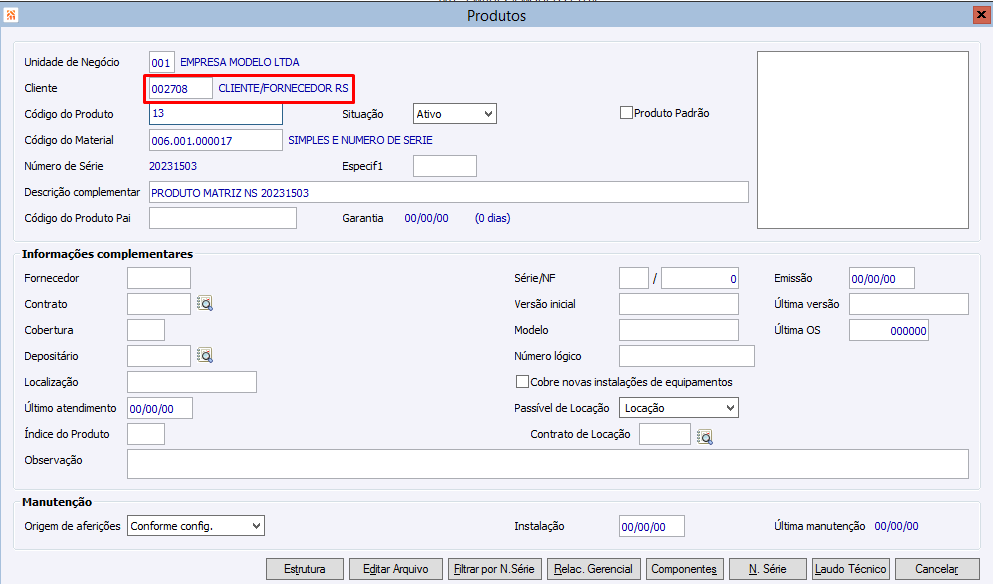Open the Contrato lookup search icon
993x584 pixels.
click(205, 304)
